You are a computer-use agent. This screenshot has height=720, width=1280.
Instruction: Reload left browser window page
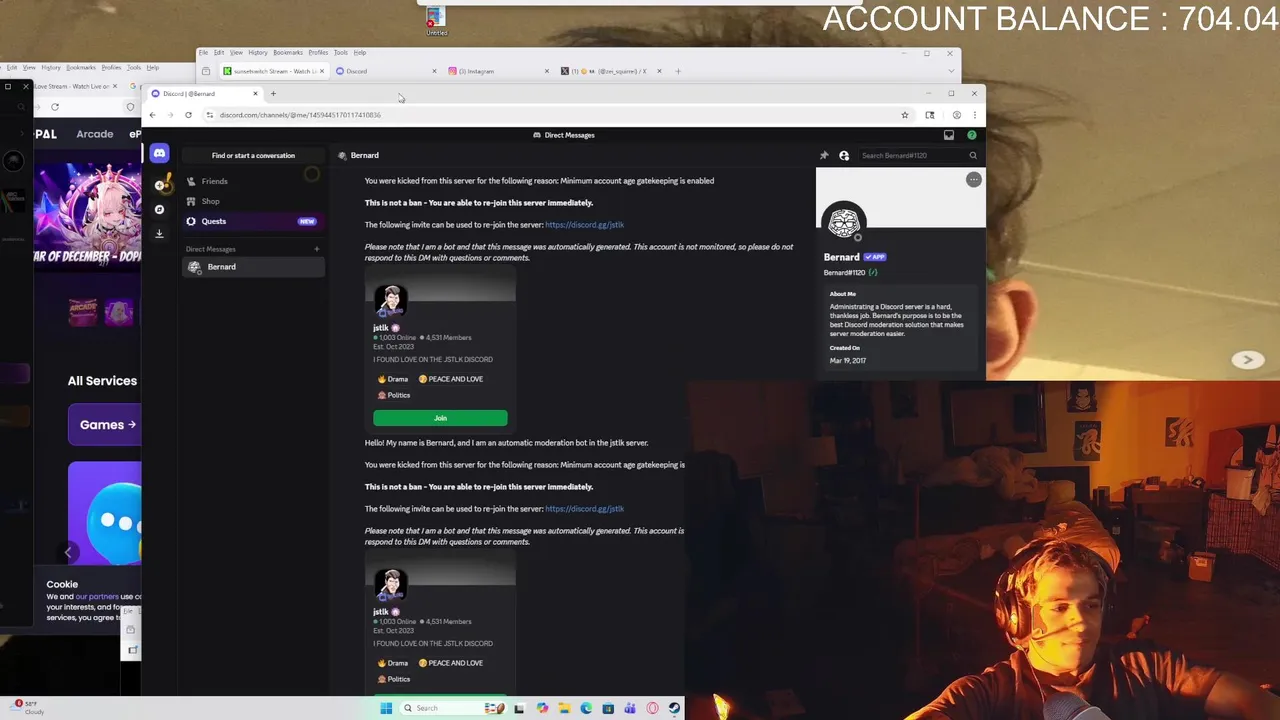[x=55, y=107]
